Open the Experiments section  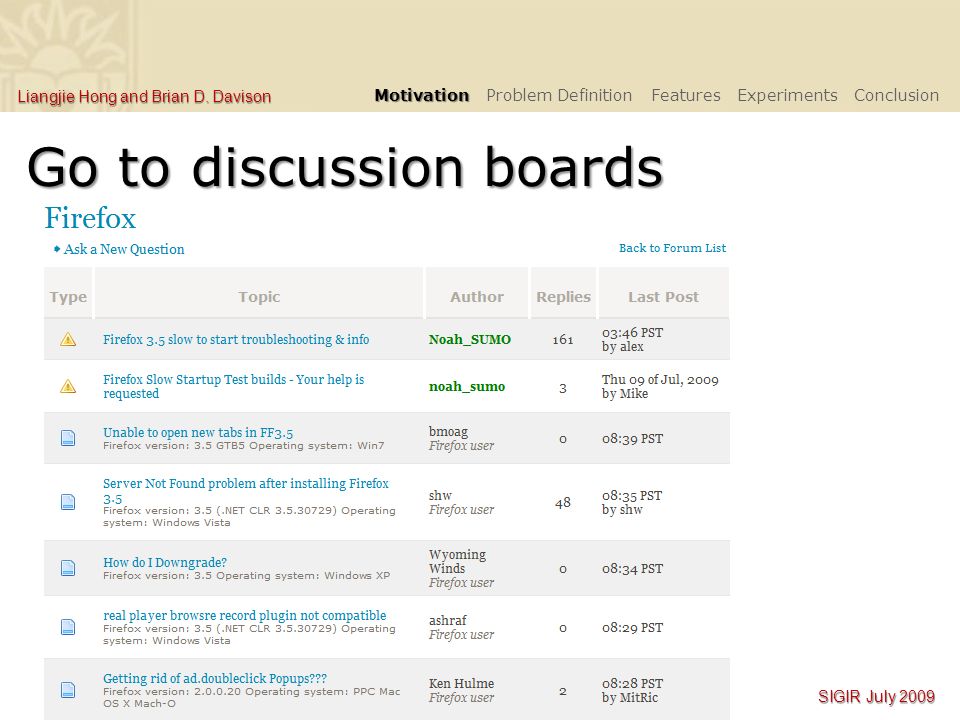(x=787, y=96)
